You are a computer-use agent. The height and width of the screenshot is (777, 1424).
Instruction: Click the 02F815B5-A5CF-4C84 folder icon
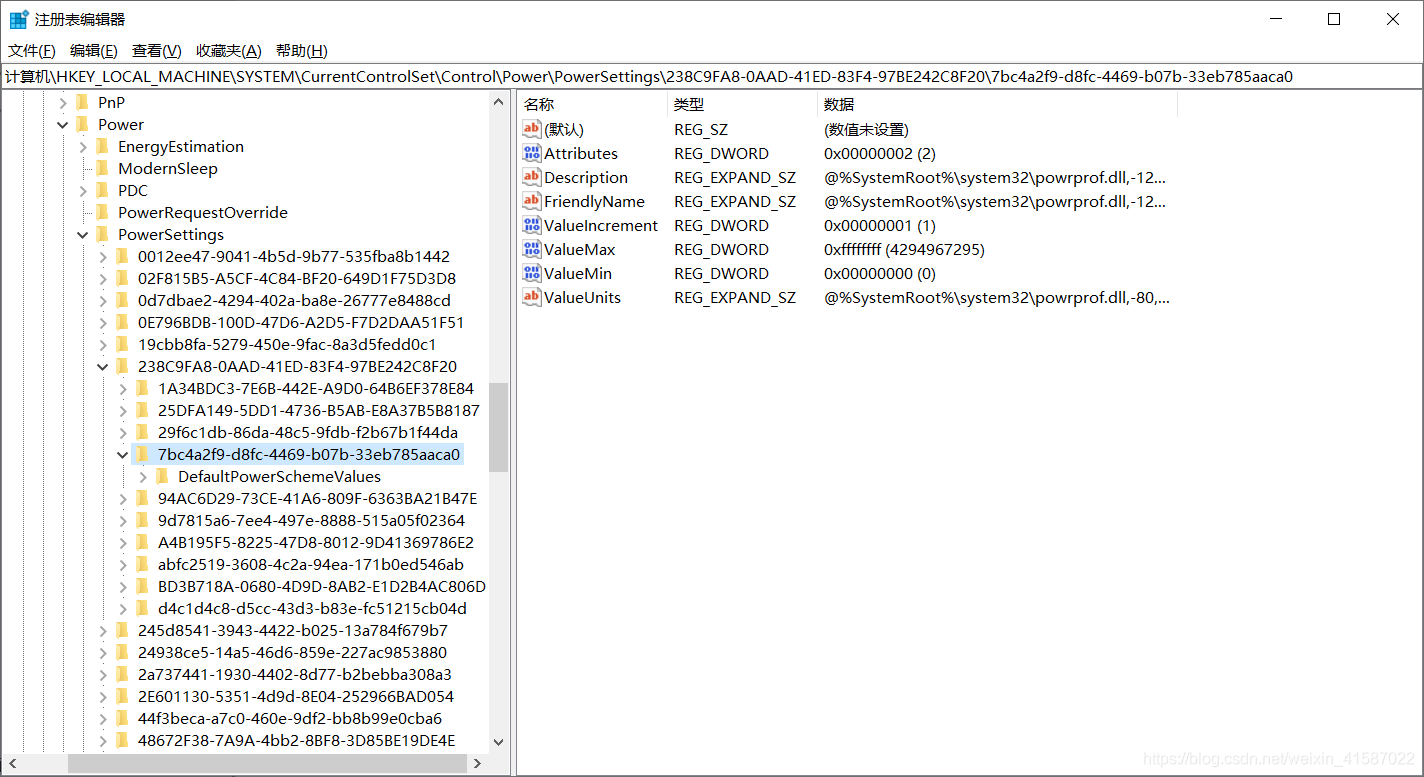tap(123, 278)
